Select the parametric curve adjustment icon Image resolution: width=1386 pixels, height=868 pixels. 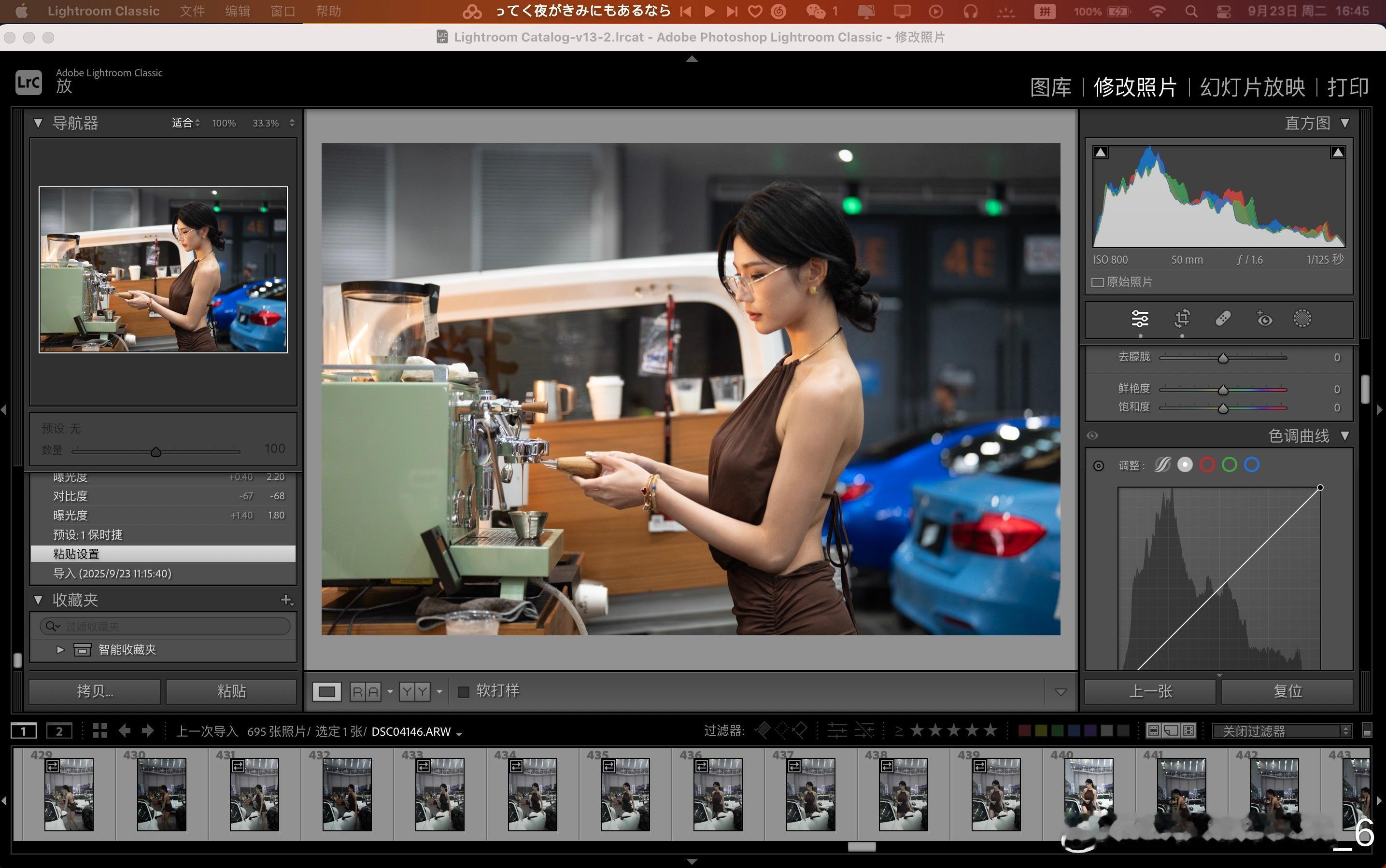pyautogui.click(x=1163, y=465)
